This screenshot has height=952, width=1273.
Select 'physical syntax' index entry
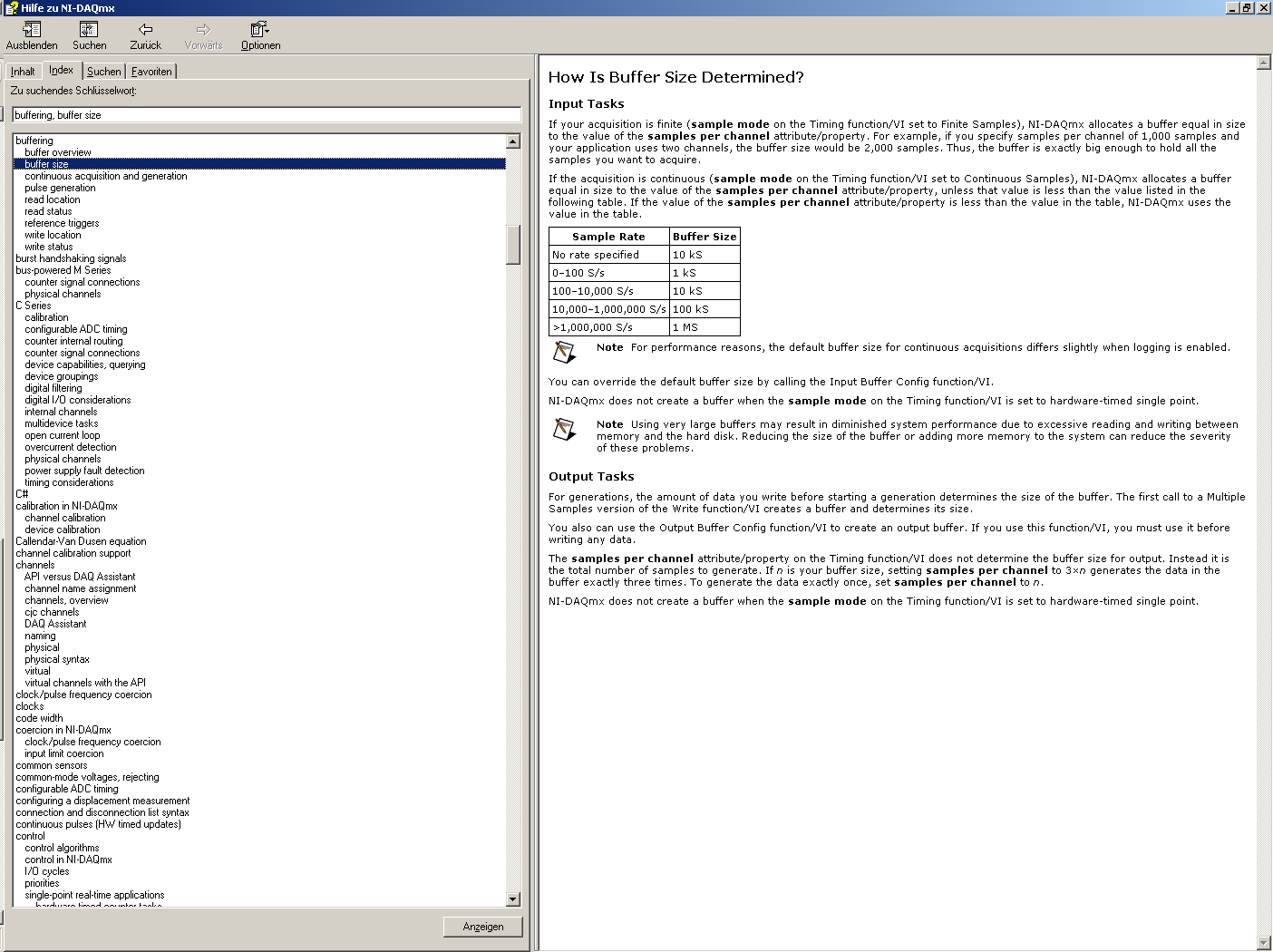(x=57, y=659)
